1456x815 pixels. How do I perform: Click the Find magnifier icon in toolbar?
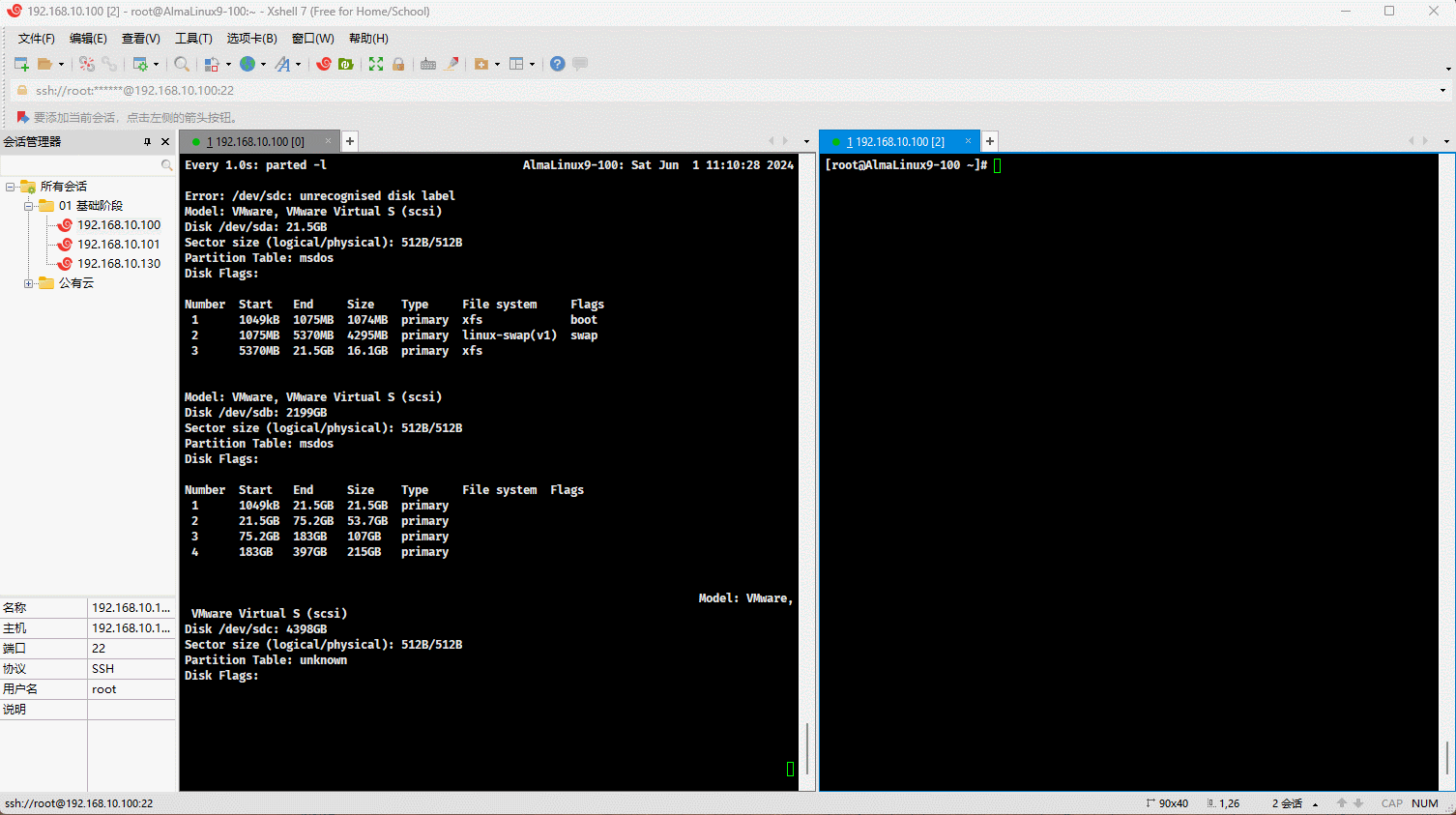pos(182,64)
